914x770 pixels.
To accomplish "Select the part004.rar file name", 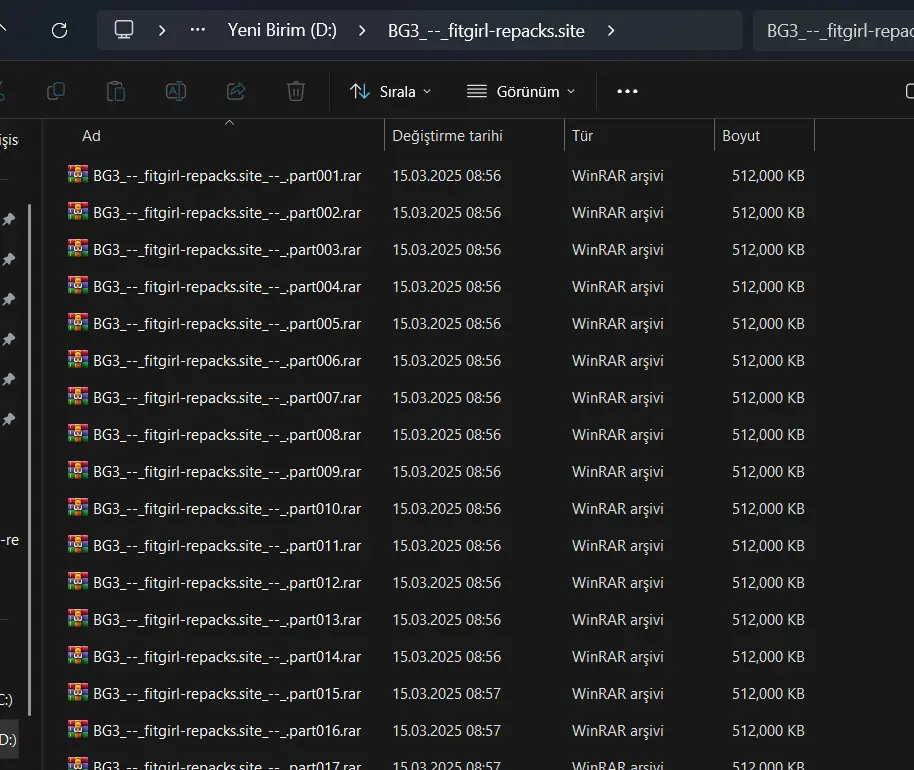I will [227, 287].
